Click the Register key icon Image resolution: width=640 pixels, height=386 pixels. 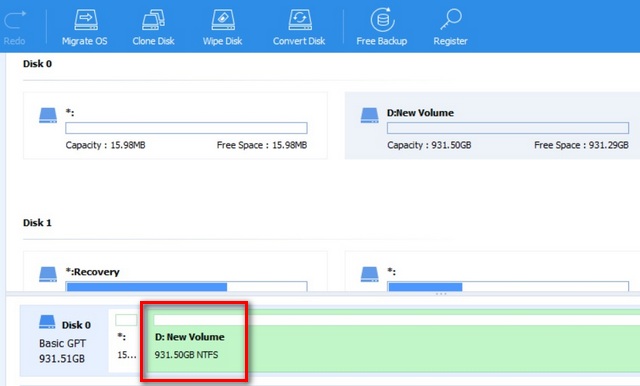pyautogui.click(x=451, y=19)
